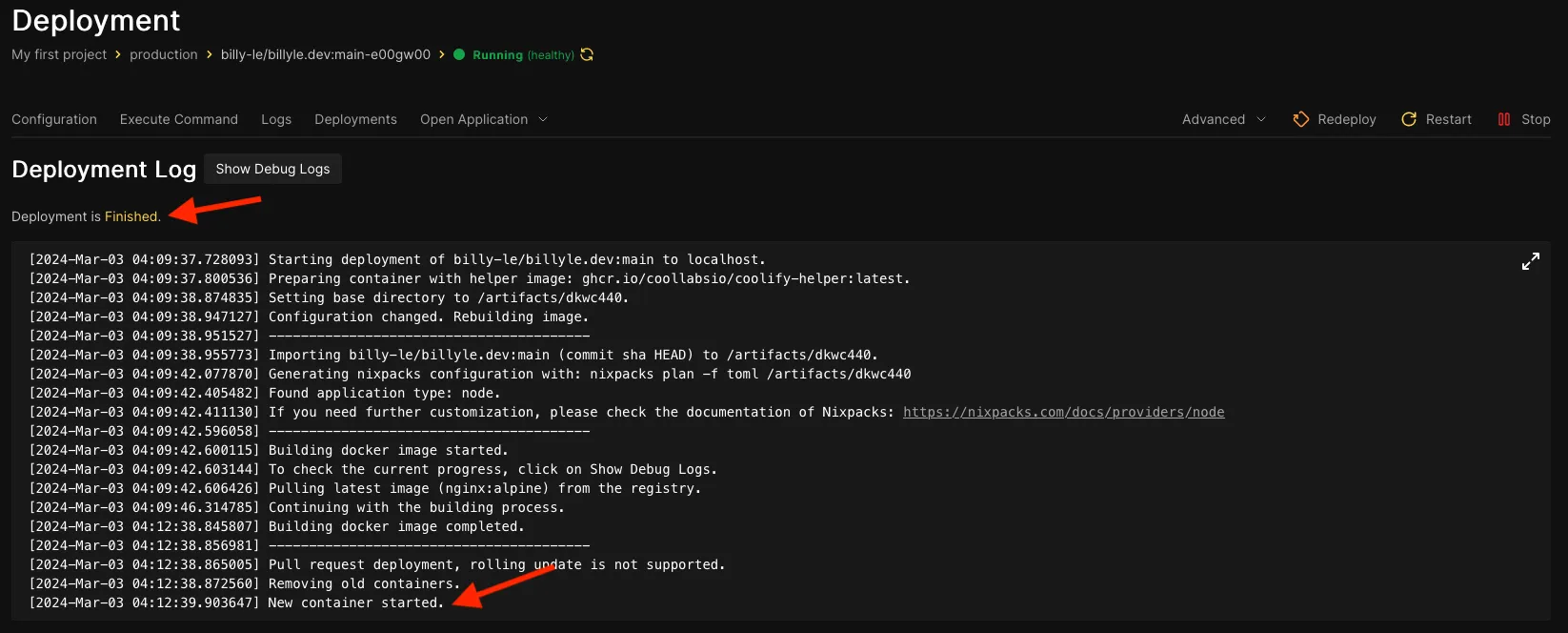Click the fullscreen expand icon in log panel
1568x633 pixels.
1531,261
